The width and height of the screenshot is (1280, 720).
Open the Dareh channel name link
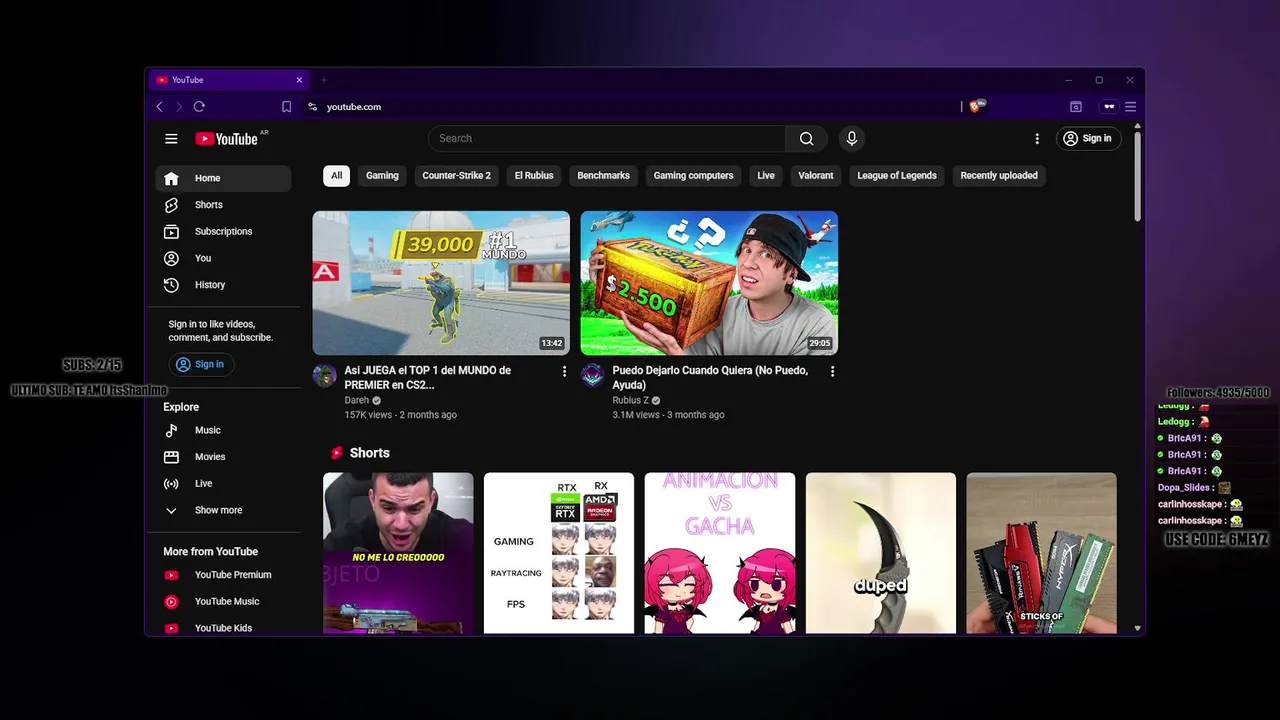[357, 400]
